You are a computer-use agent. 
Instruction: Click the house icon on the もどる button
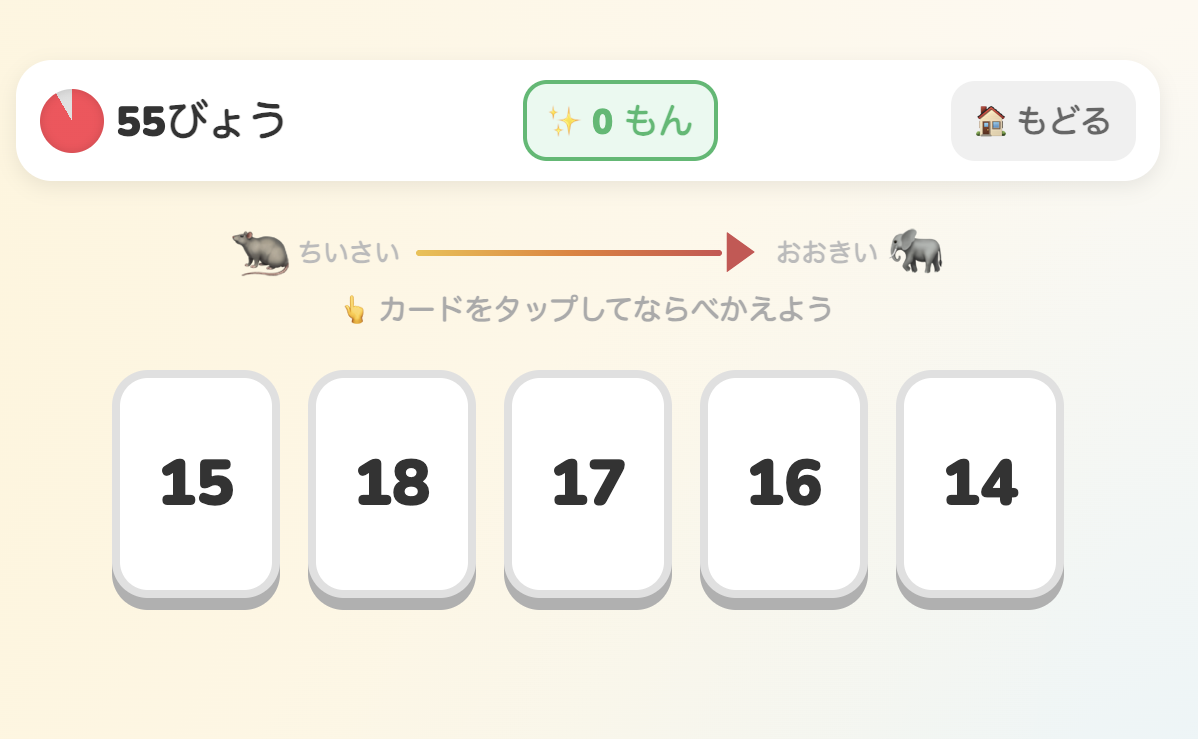pyautogui.click(x=991, y=121)
